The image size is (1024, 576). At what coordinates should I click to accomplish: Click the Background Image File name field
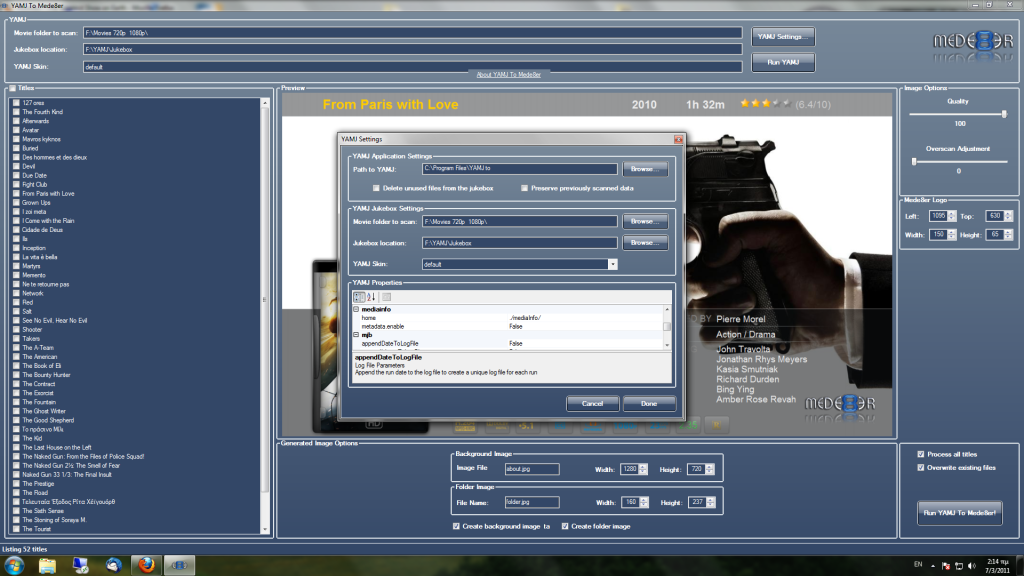532,468
